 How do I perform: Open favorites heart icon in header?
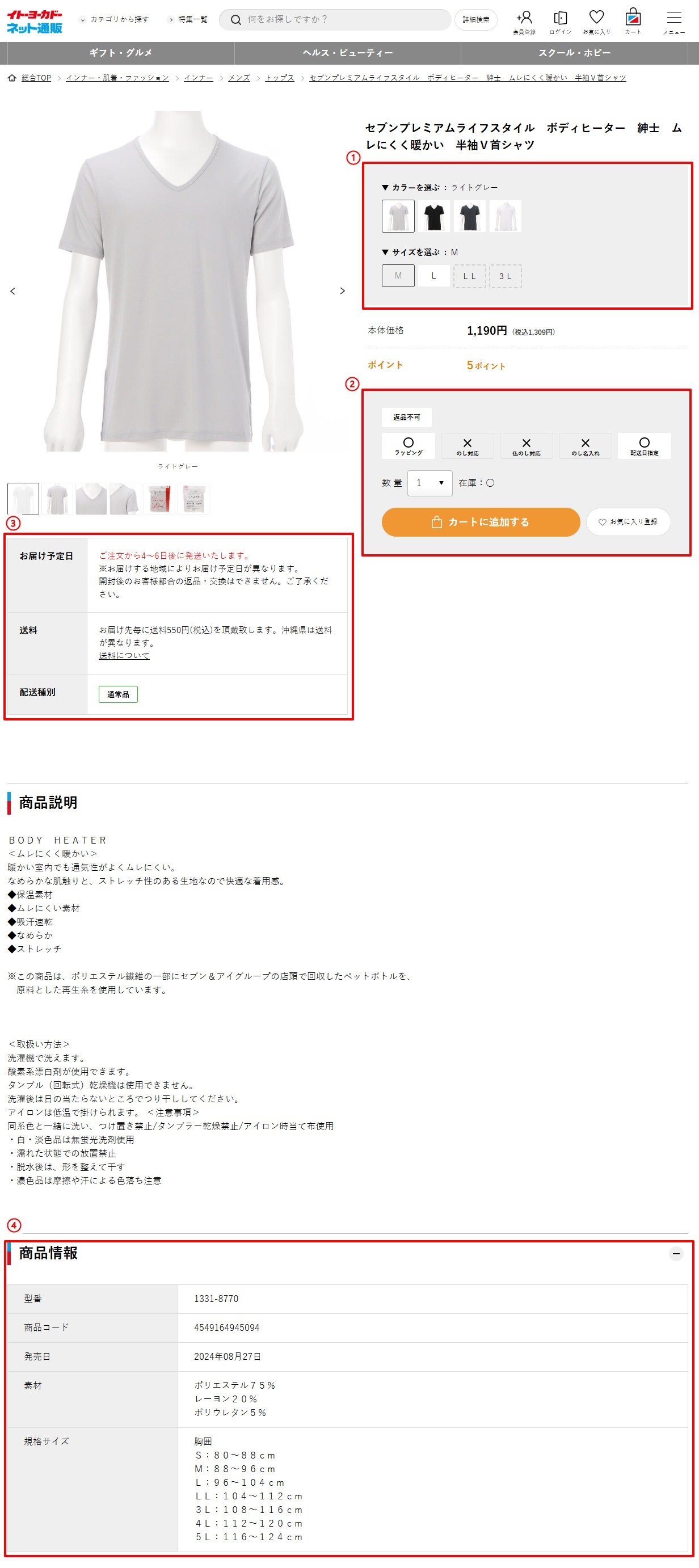[596, 20]
